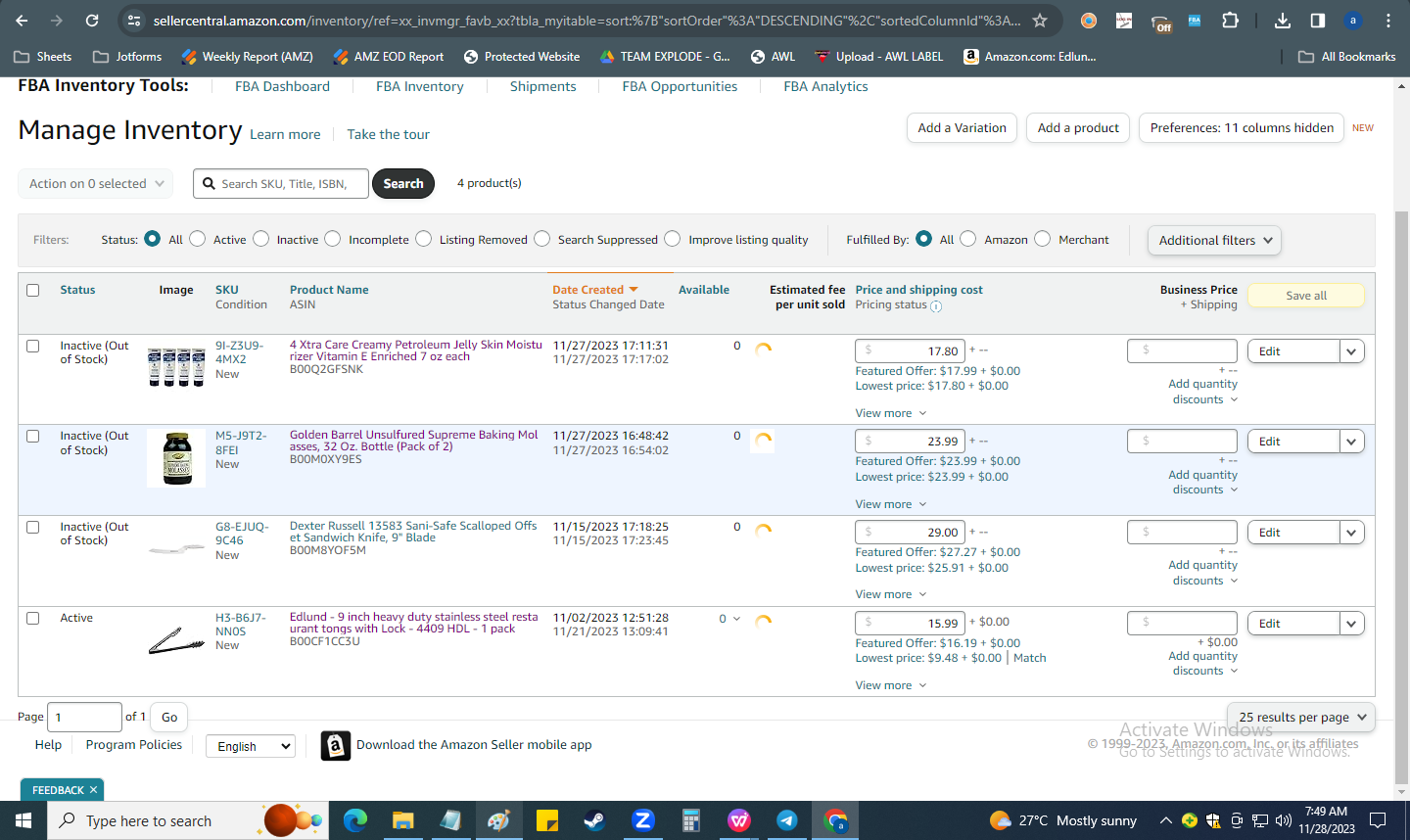Open the Action on 0 selected dropdown

96,184
